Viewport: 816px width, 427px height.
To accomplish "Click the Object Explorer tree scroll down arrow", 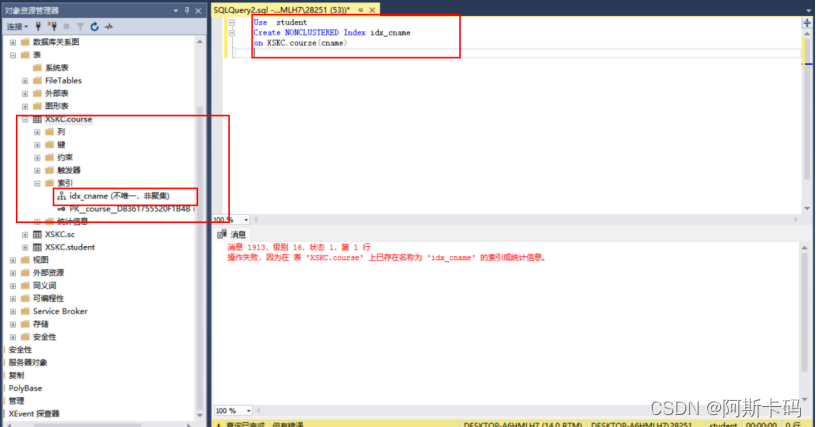I will tap(200, 415).
